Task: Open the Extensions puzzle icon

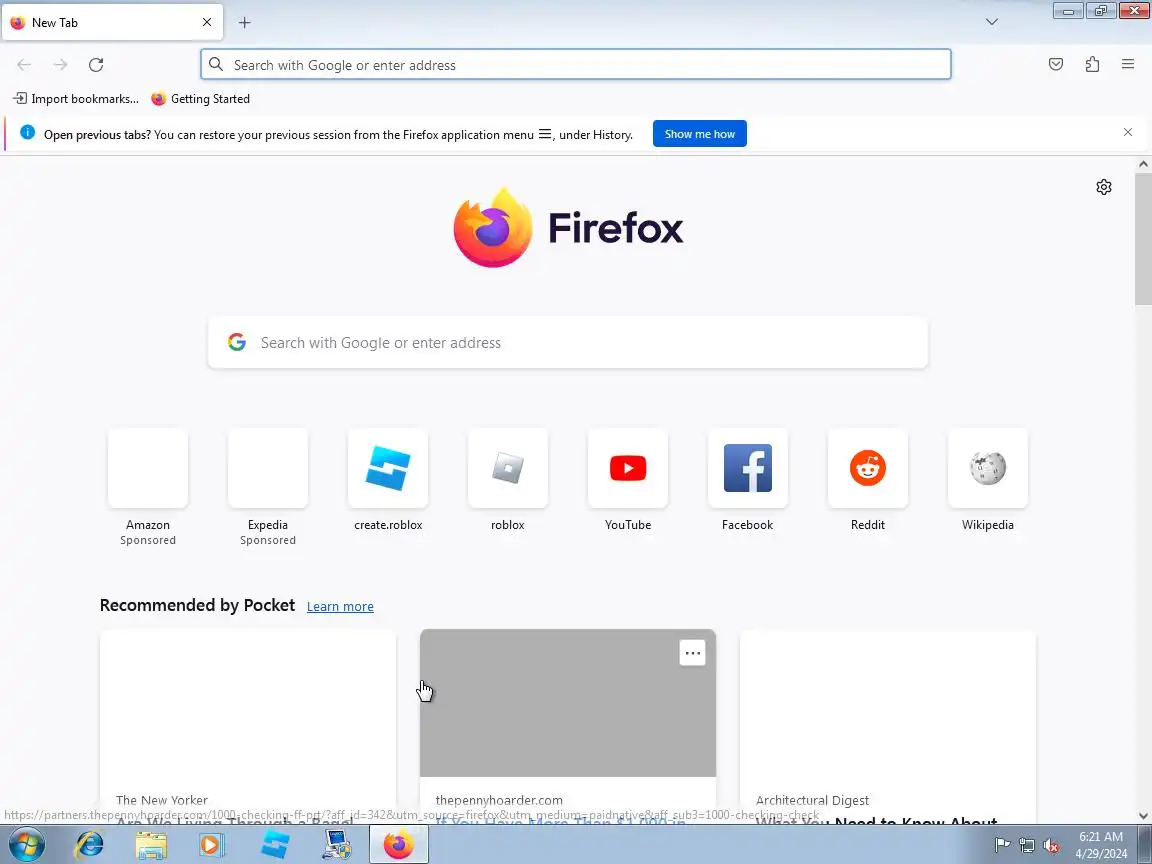Action: (1092, 65)
